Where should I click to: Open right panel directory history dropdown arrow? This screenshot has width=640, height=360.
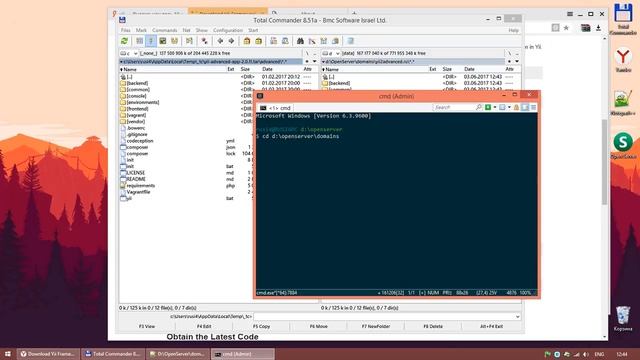(517, 61)
